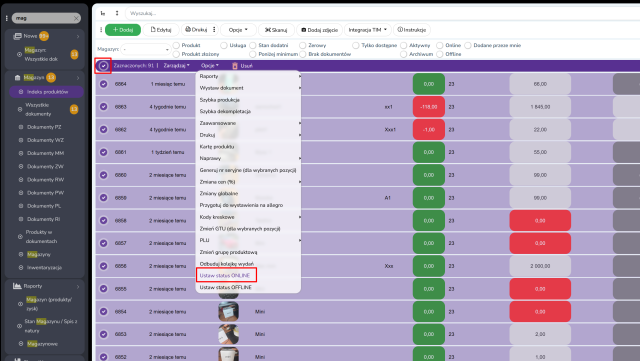Screen dimensions: 640x361
Task: Uncheck the row 6858 checkbox
Action: click(x=104, y=220)
